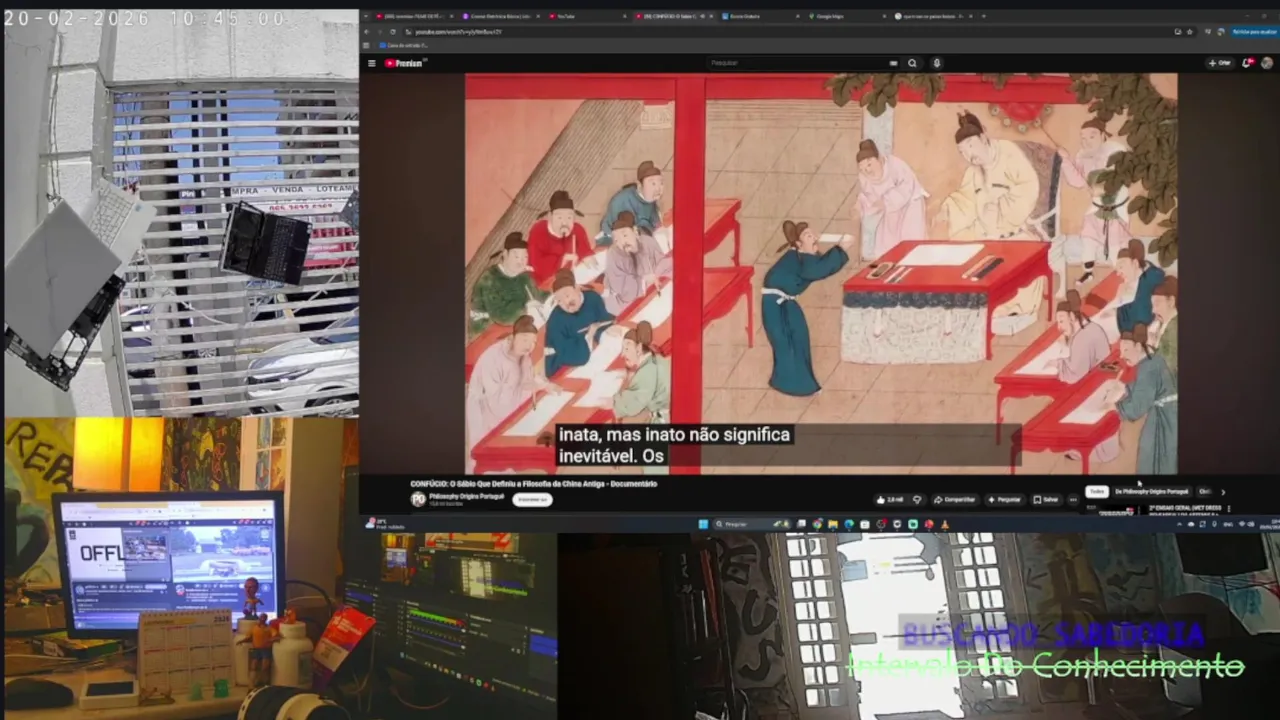Open the Chrome icon on the taskbar
Image resolution: width=1280 pixels, height=720 pixels.
[x=817, y=524]
